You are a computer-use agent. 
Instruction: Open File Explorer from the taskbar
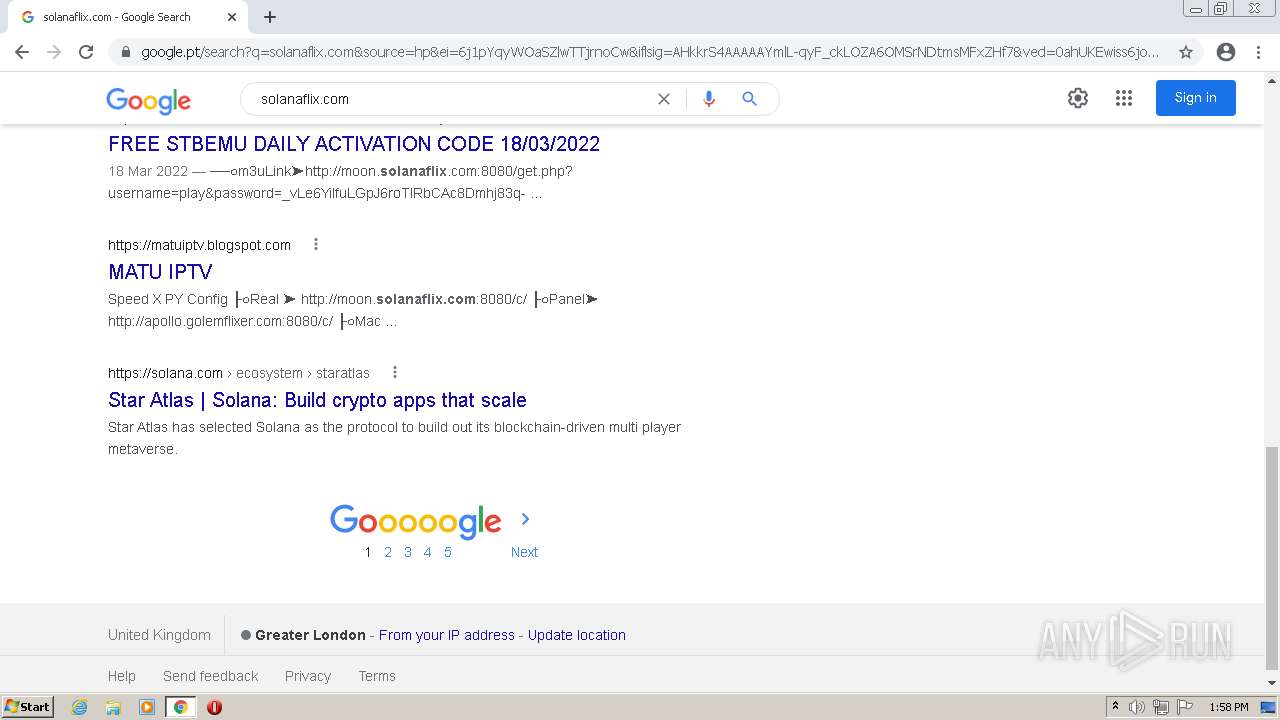113,707
